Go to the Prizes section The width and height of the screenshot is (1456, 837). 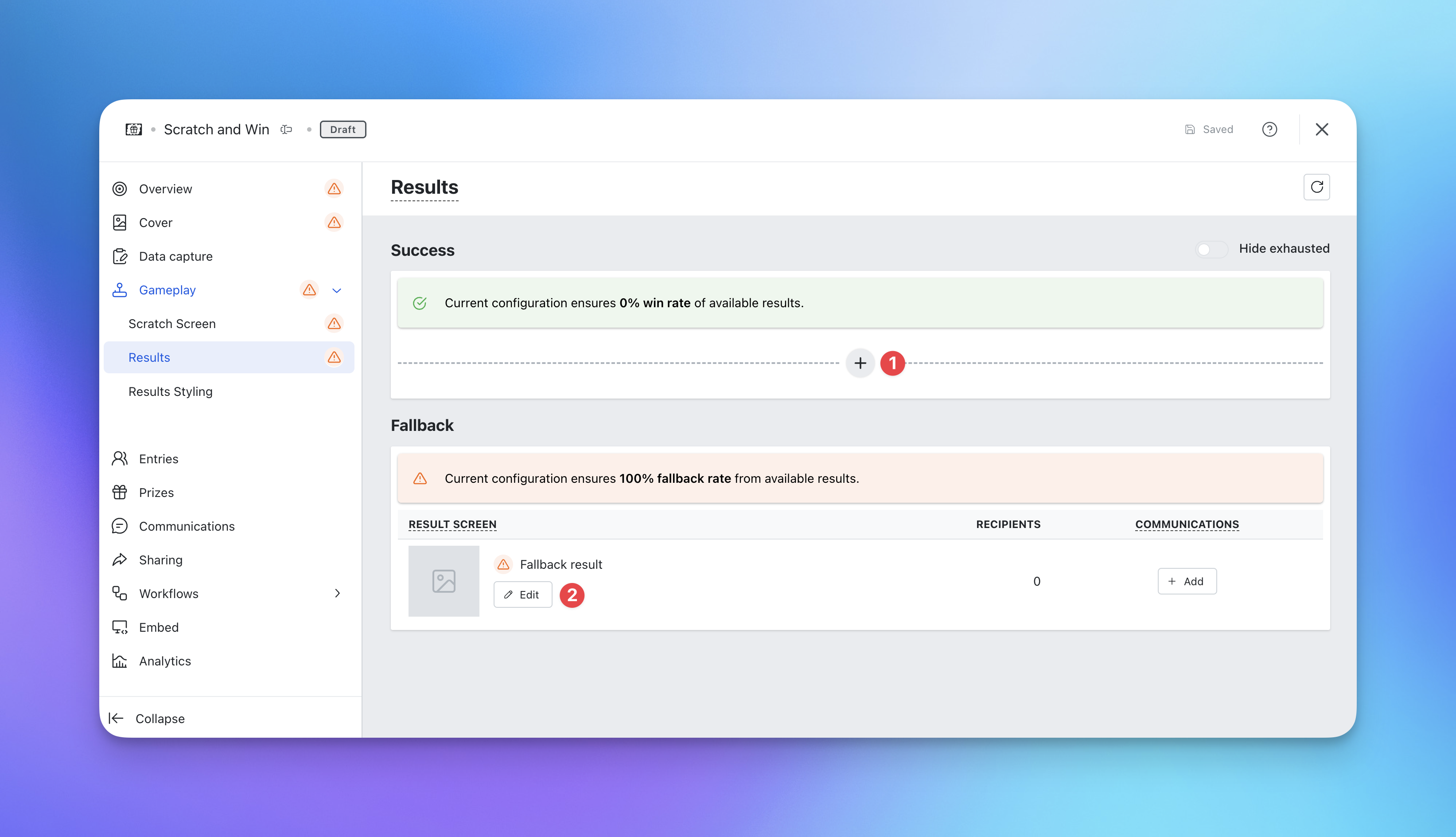156,493
